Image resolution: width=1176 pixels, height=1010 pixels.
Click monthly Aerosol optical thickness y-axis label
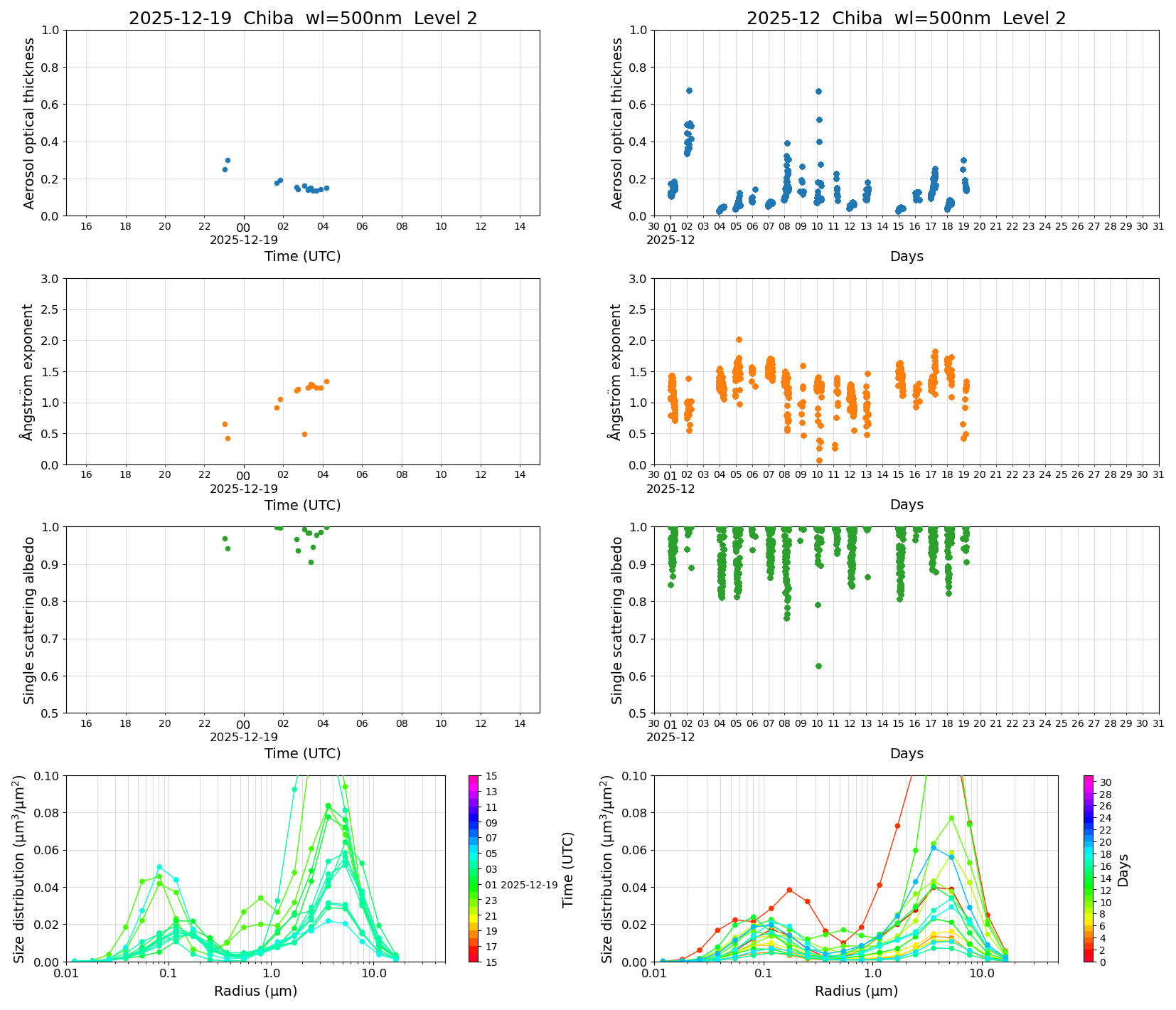(x=616, y=123)
